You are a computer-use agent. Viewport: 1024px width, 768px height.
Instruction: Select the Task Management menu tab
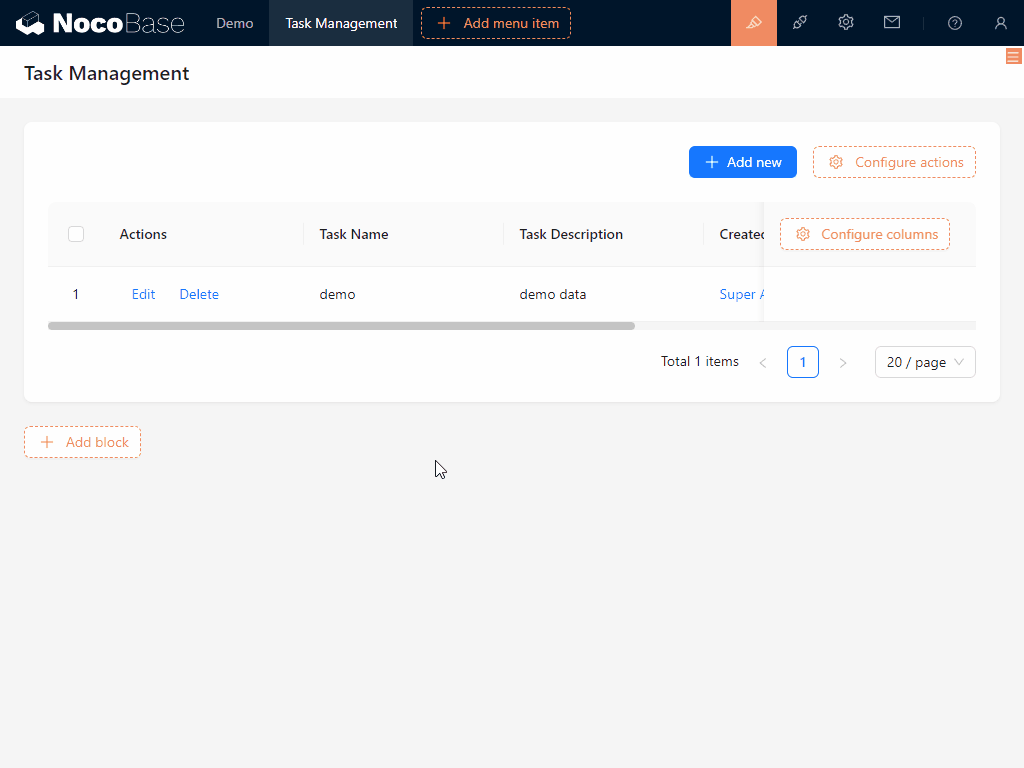(341, 23)
